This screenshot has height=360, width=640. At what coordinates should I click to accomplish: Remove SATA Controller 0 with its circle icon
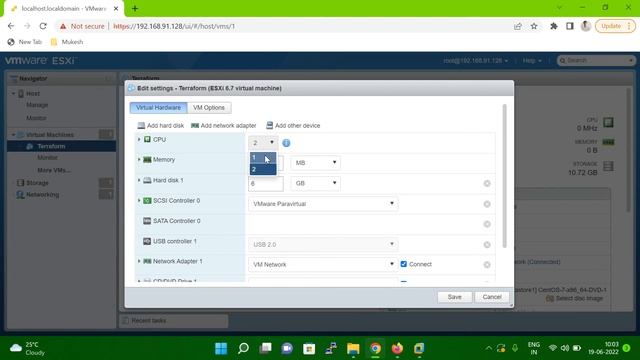click(487, 224)
